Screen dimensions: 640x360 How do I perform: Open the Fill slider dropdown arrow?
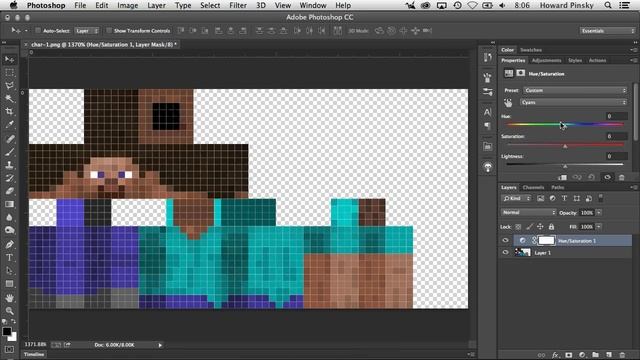599,227
